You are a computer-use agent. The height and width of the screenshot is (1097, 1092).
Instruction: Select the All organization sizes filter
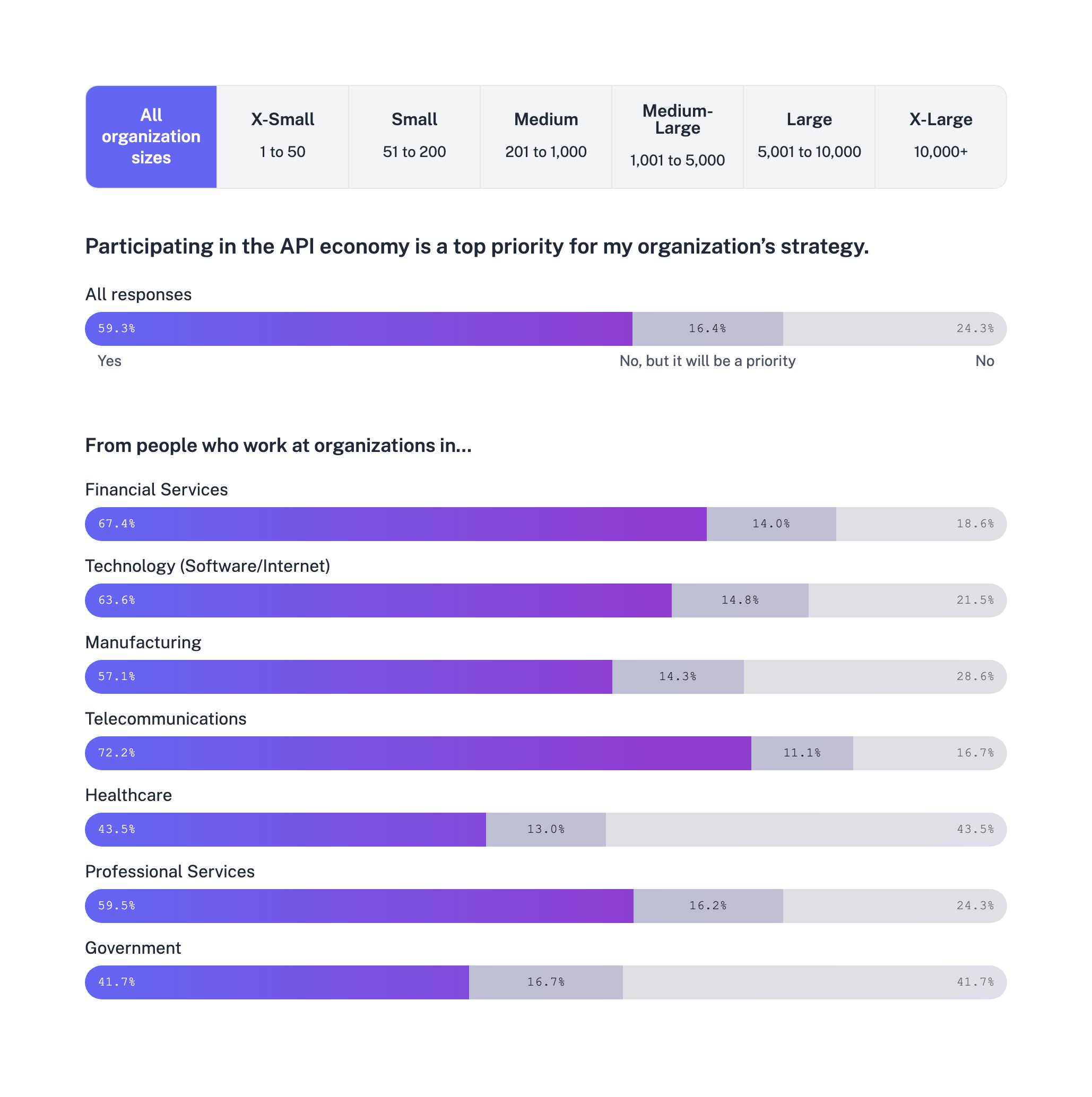pyautogui.click(x=151, y=136)
